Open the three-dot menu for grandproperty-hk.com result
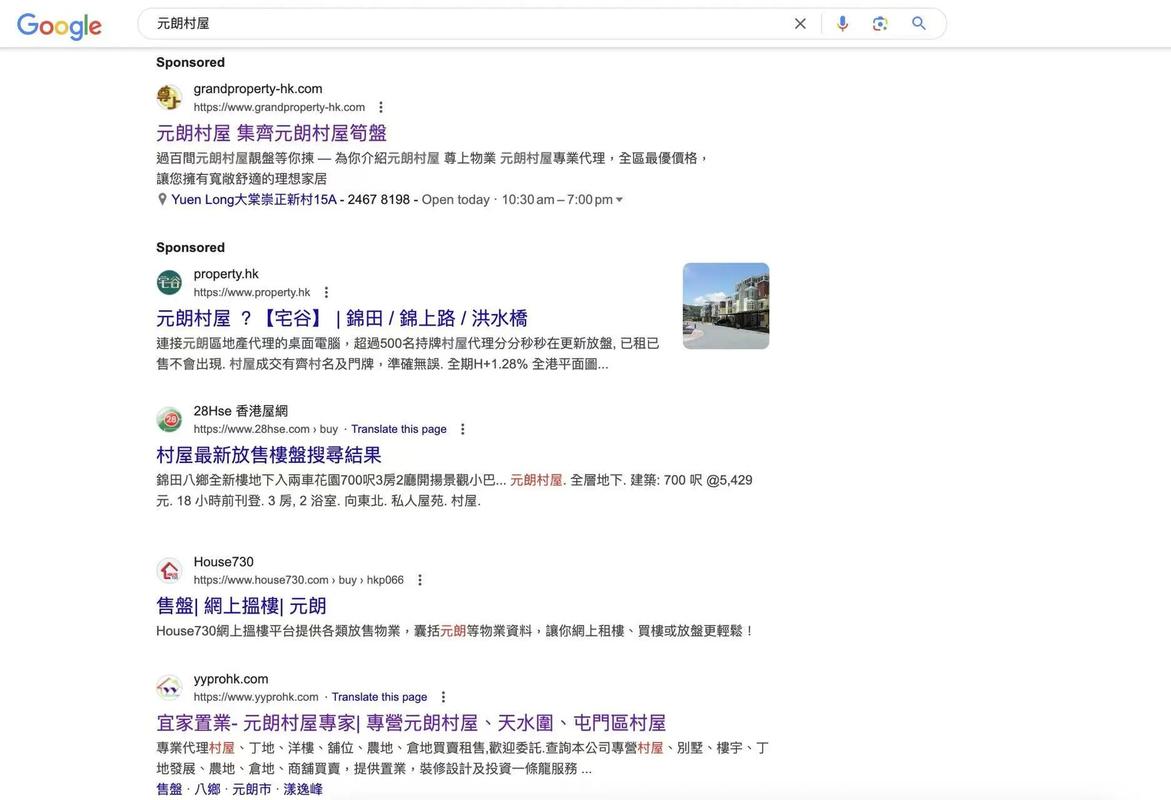The height and width of the screenshot is (800, 1171). (381, 107)
